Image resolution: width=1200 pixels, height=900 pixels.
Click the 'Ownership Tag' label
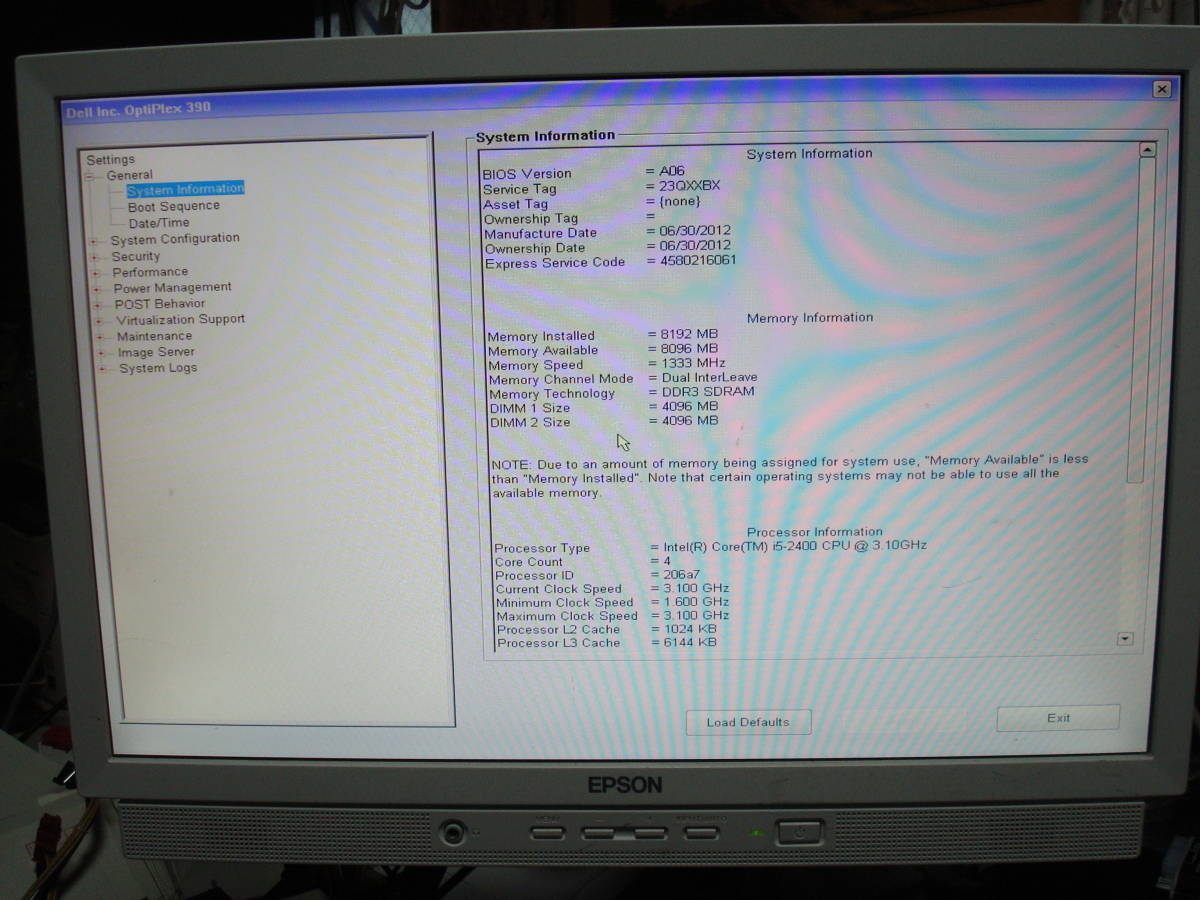point(531,219)
